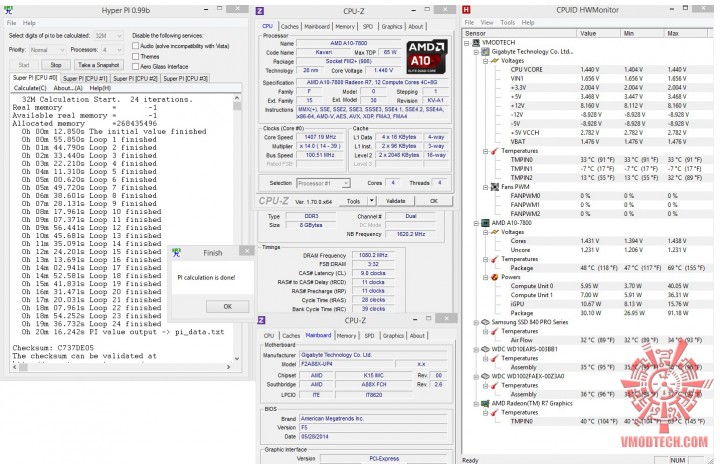Open the digits of pi 32M dropdown
Viewport: 720px width, 464px height.
tap(108, 35)
